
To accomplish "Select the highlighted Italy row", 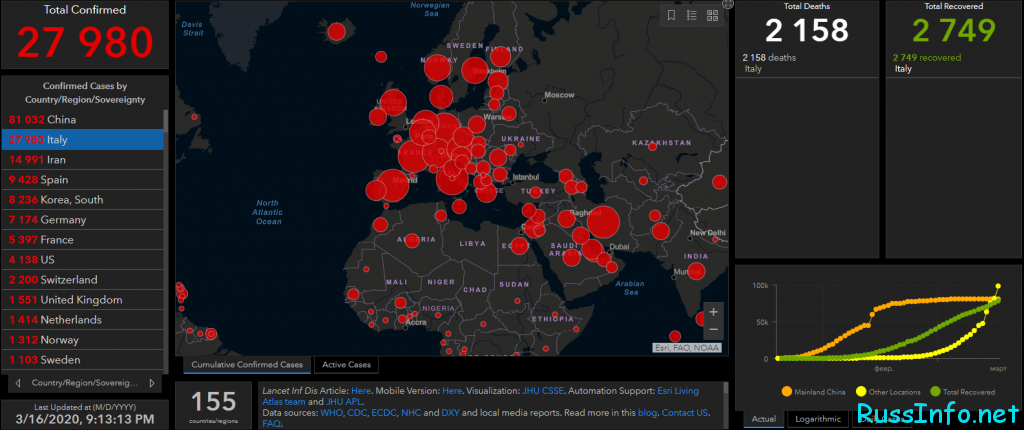I will pyautogui.click(x=82, y=140).
